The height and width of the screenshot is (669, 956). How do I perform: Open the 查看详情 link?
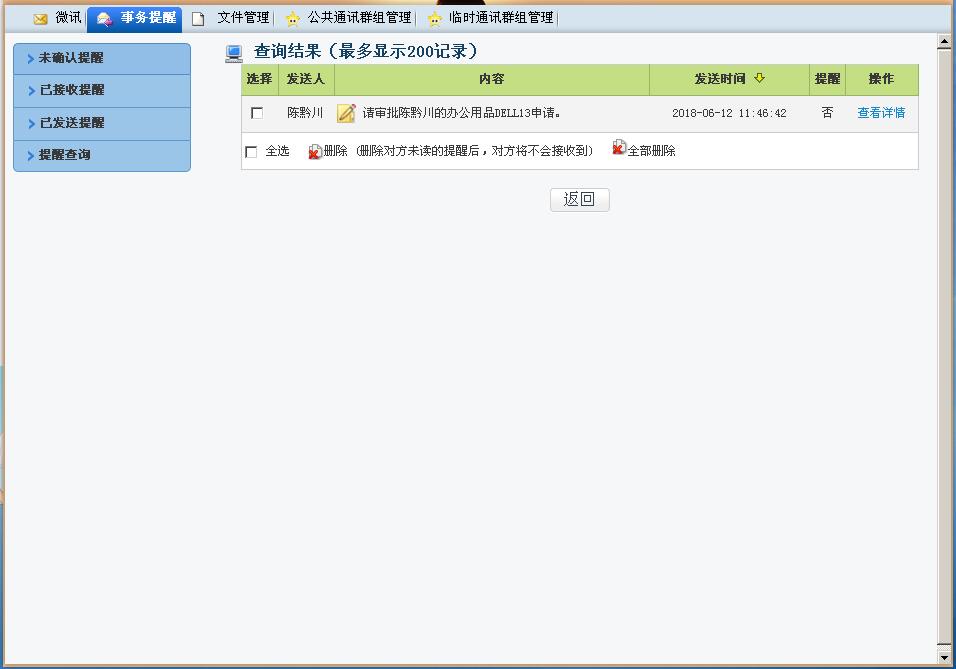point(881,113)
